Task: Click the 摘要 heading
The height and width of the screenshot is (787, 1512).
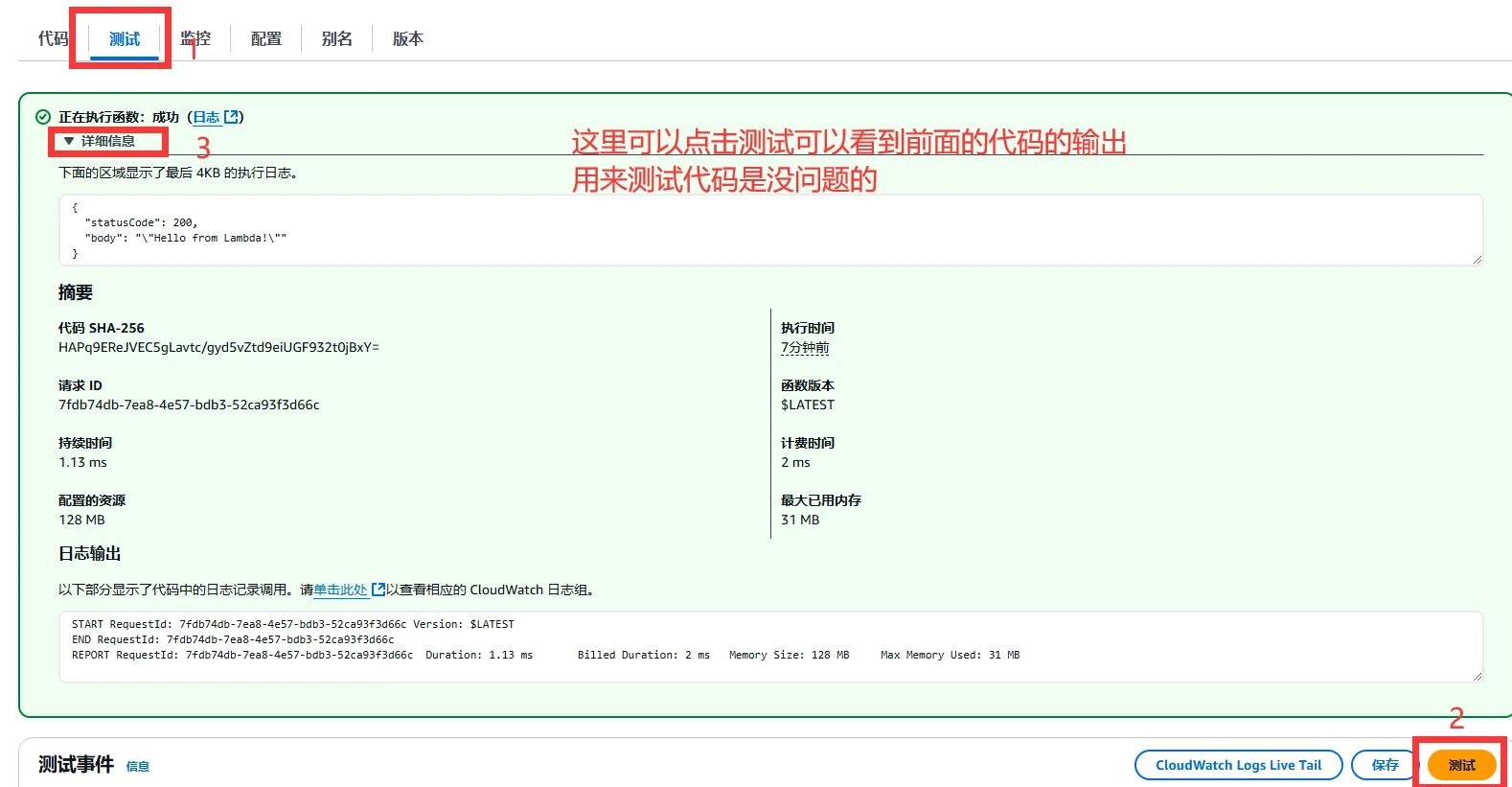Action: click(76, 292)
